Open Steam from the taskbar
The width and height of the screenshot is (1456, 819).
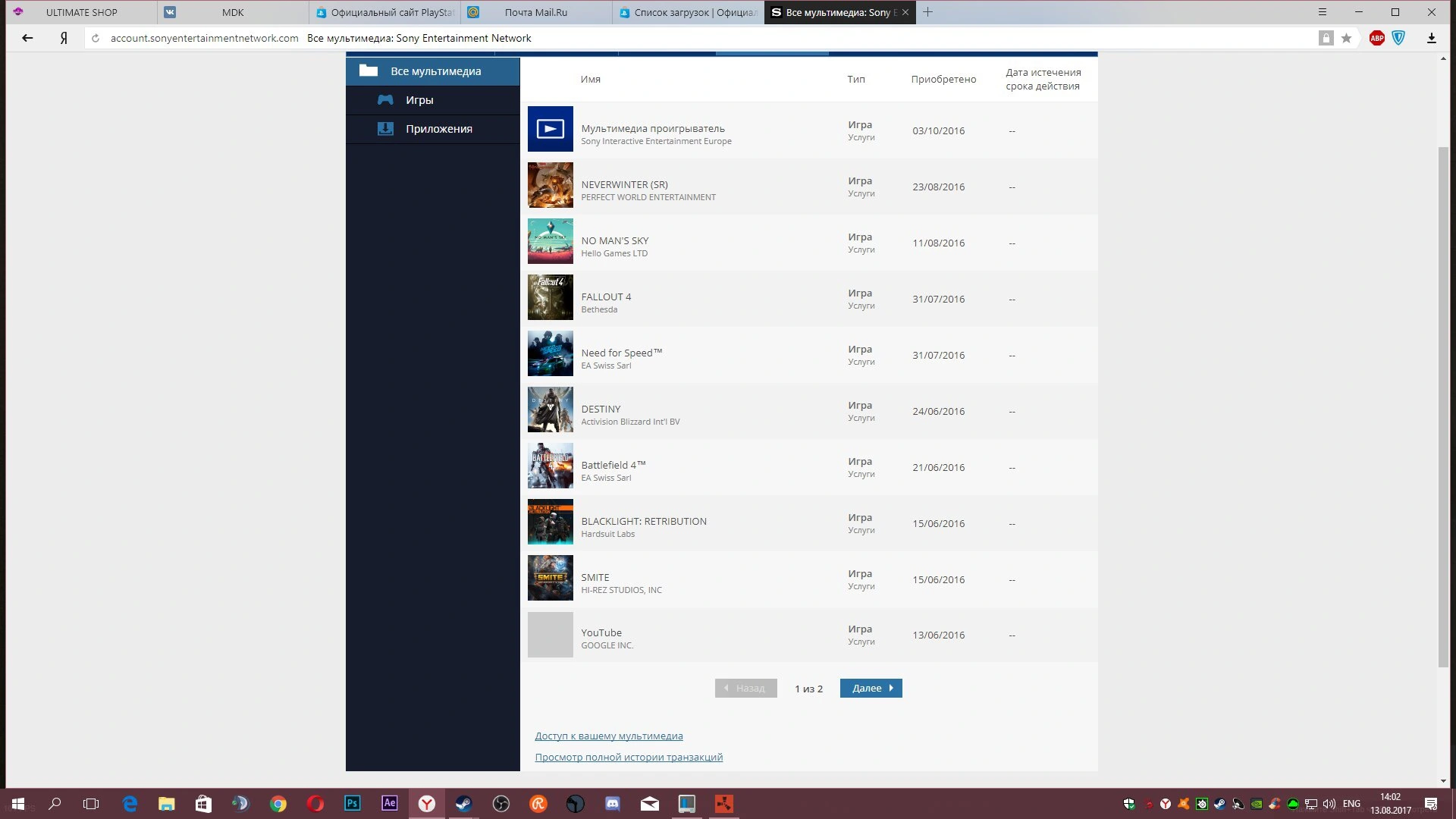(x=464, y=804)
